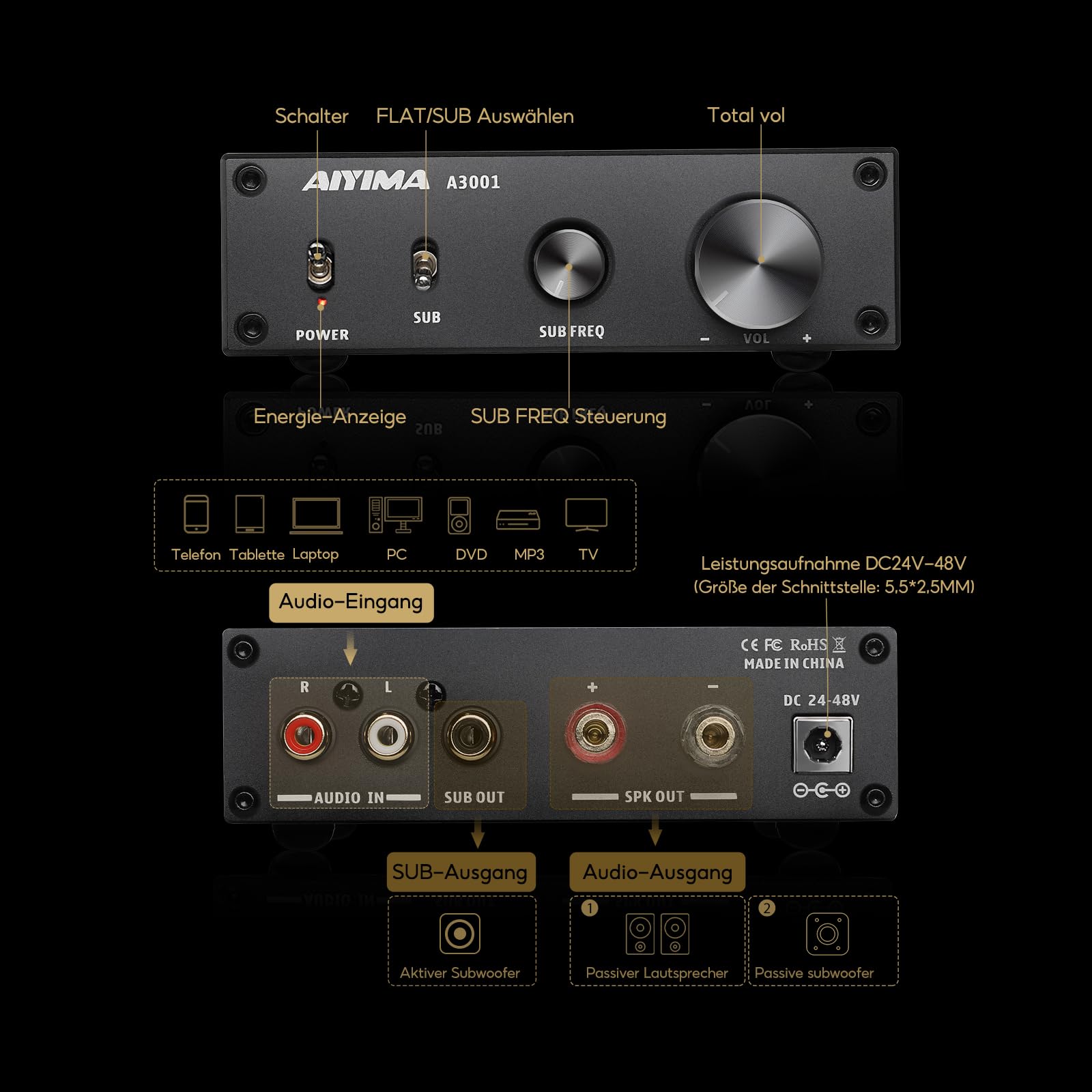Click the VOL minus sign marking
This screenshot has width=1092, height=1092.
(705, 339)
